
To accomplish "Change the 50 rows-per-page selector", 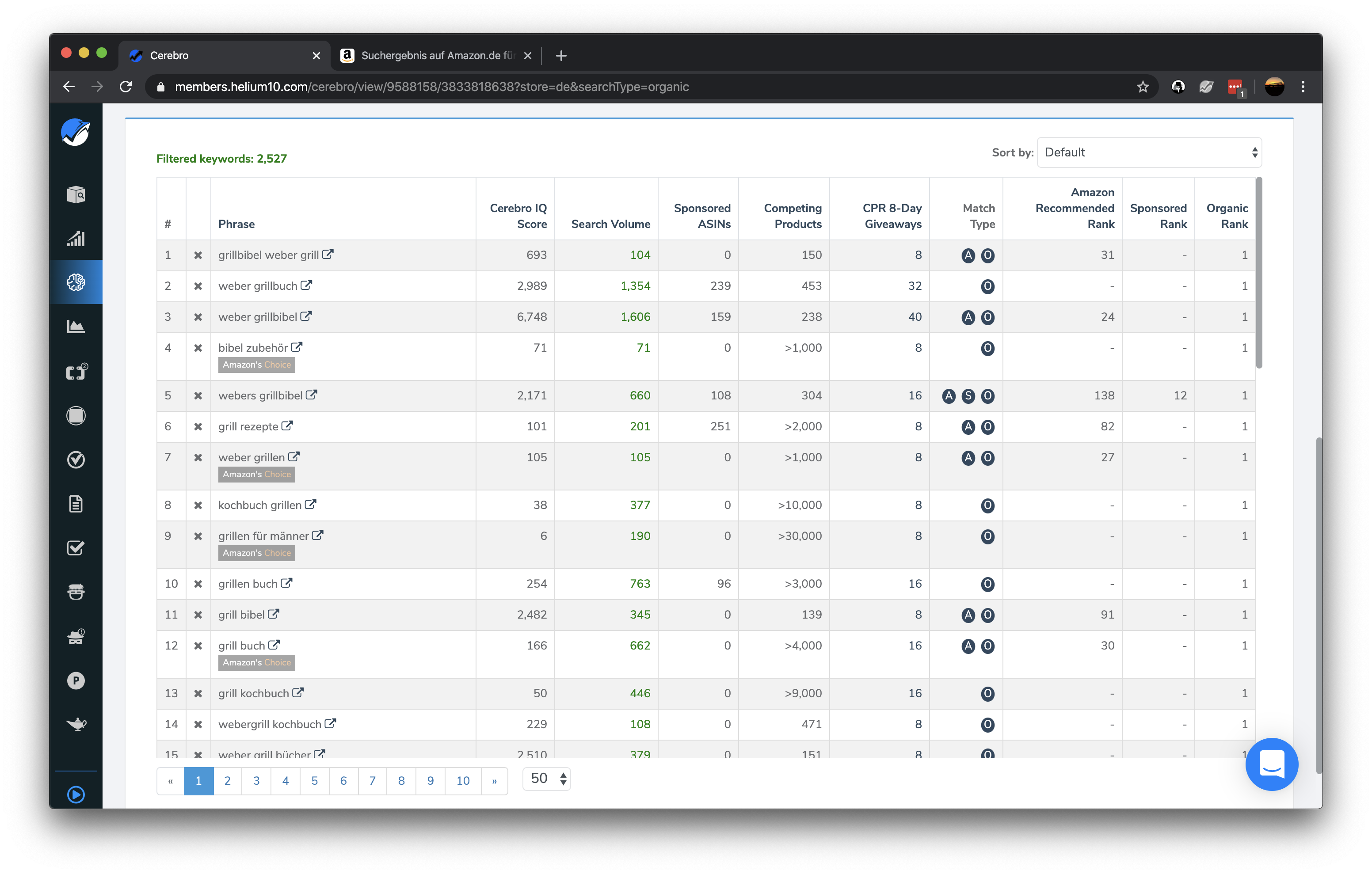I will pyautogui.click(x=546, y=779).
